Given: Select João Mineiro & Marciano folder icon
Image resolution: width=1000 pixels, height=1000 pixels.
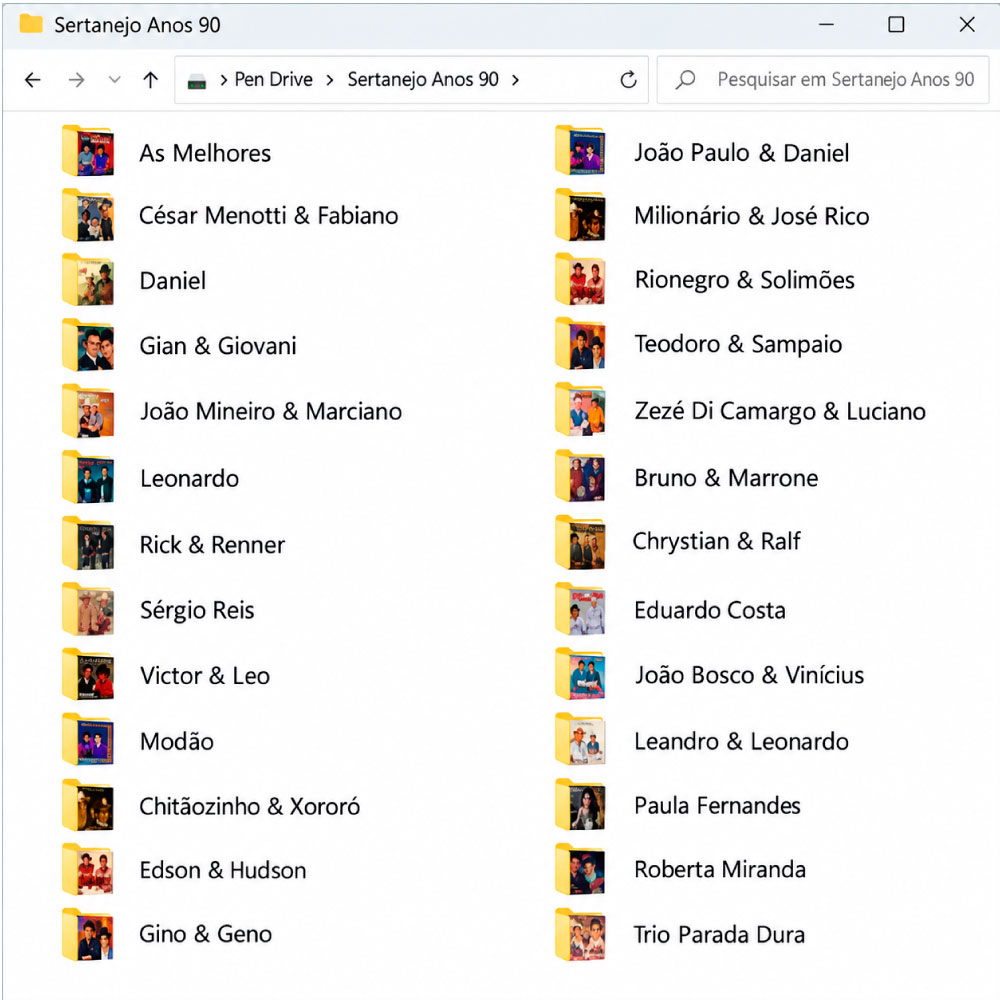Looking at the screenshot, I should [x=88, y=411].
